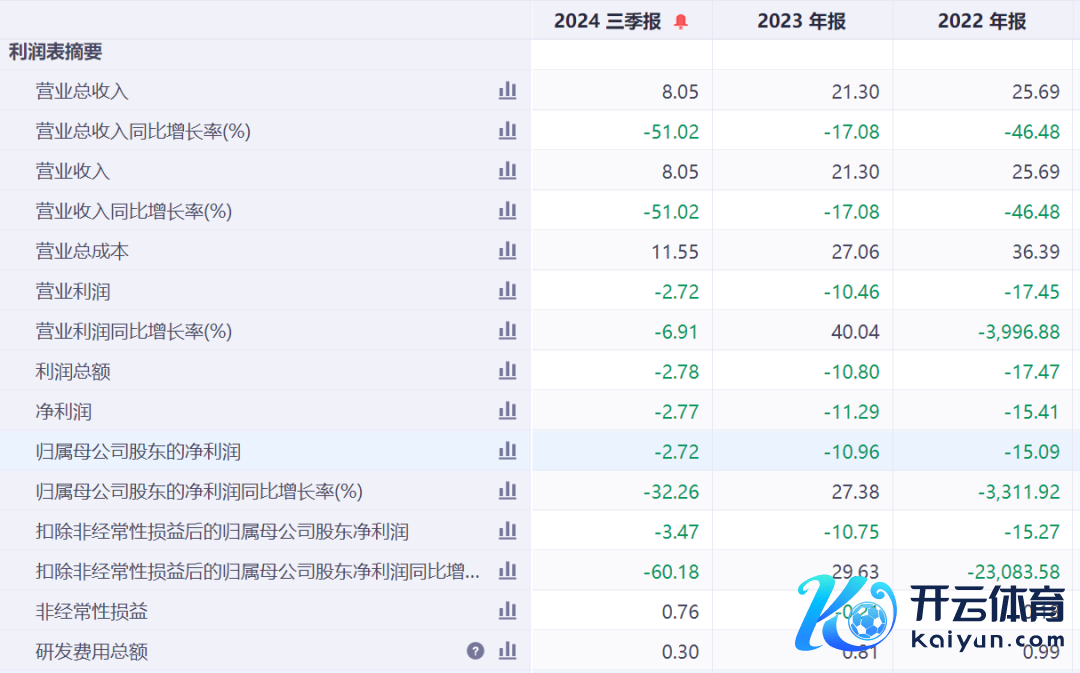
Task: Open bar chart icon beside 营业利润
Action: click(x=508, y=291)
